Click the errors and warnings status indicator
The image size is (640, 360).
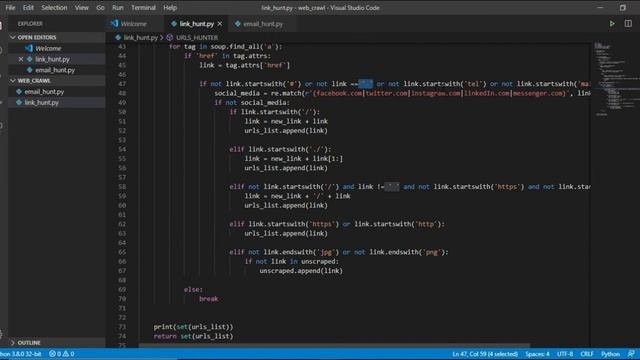(62, 354)
